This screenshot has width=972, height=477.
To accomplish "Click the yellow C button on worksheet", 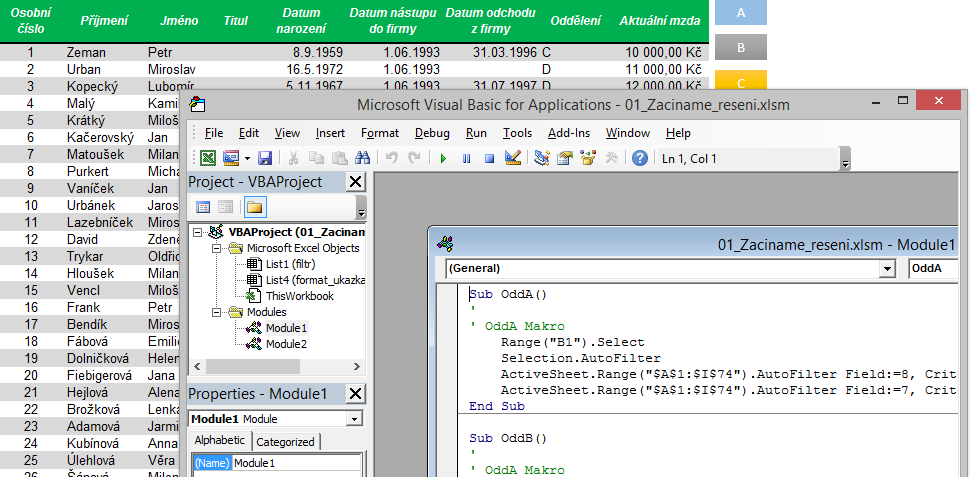I will pyautogui.click(x=741, y=81).
